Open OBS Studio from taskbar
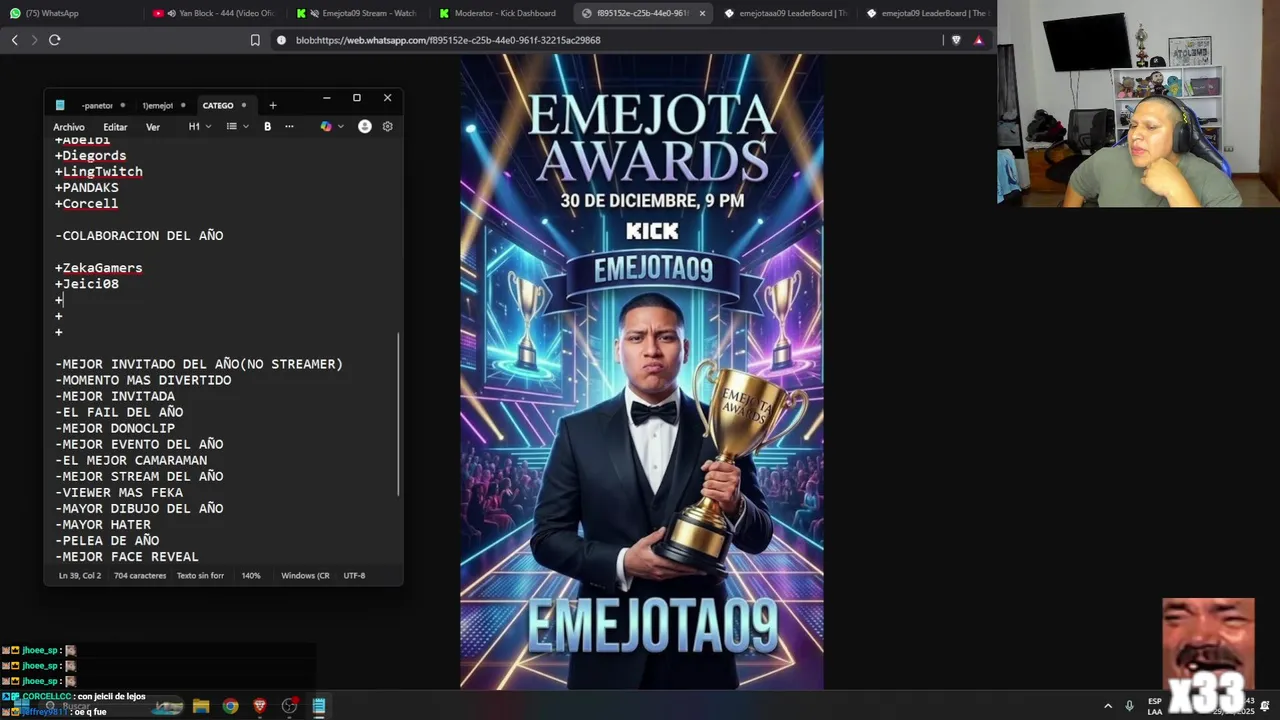The width and height of the screenshot is (1280, 720). pos(290,706)
